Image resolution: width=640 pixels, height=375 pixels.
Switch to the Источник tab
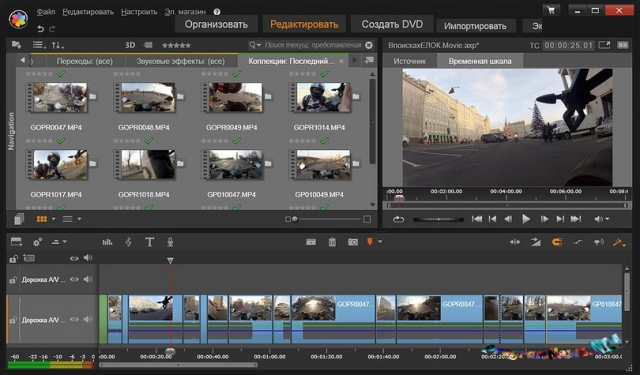pyautogui.click(x=409, y=61)
